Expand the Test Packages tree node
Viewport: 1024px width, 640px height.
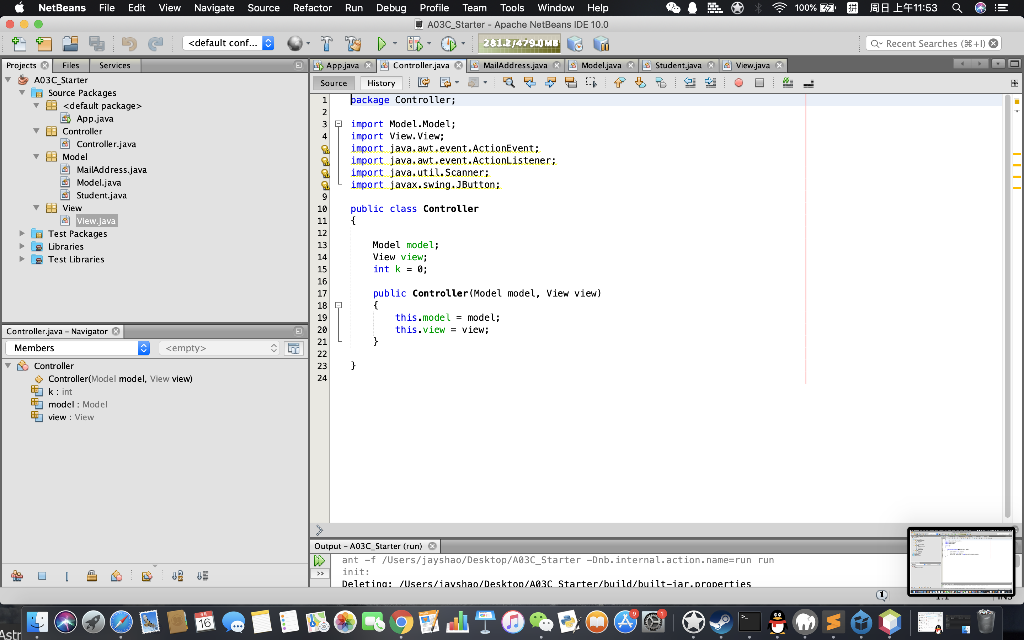(24, 234)
